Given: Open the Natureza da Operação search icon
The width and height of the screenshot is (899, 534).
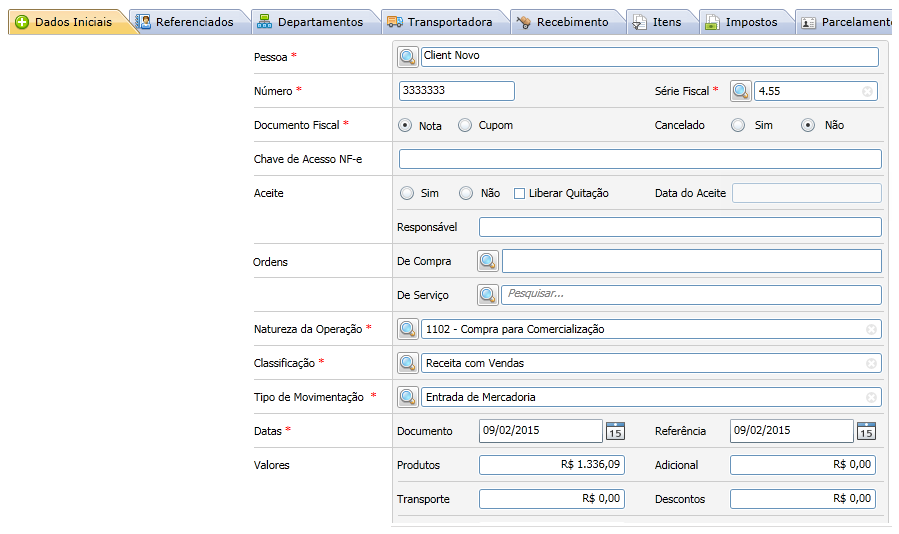Looking at the screenshot, I should [x=408, y=329].
